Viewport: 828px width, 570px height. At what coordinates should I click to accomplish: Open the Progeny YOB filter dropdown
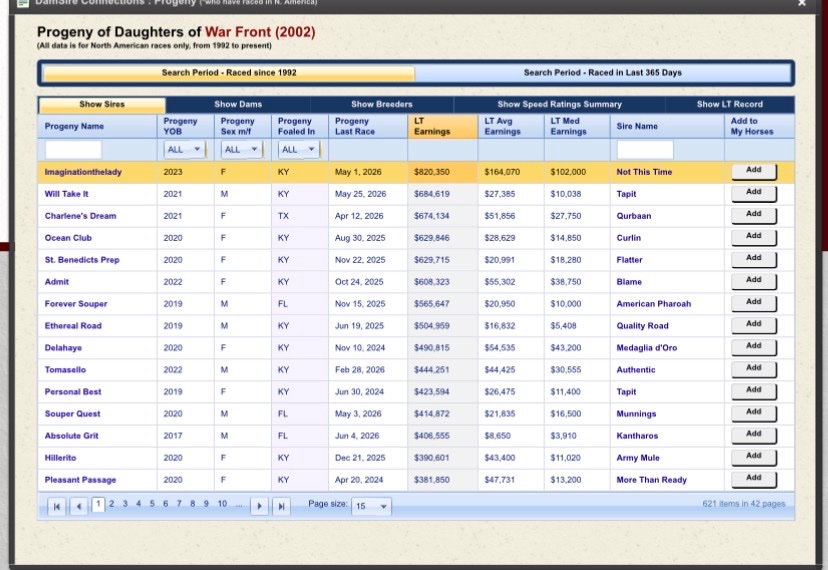(184, 149)
